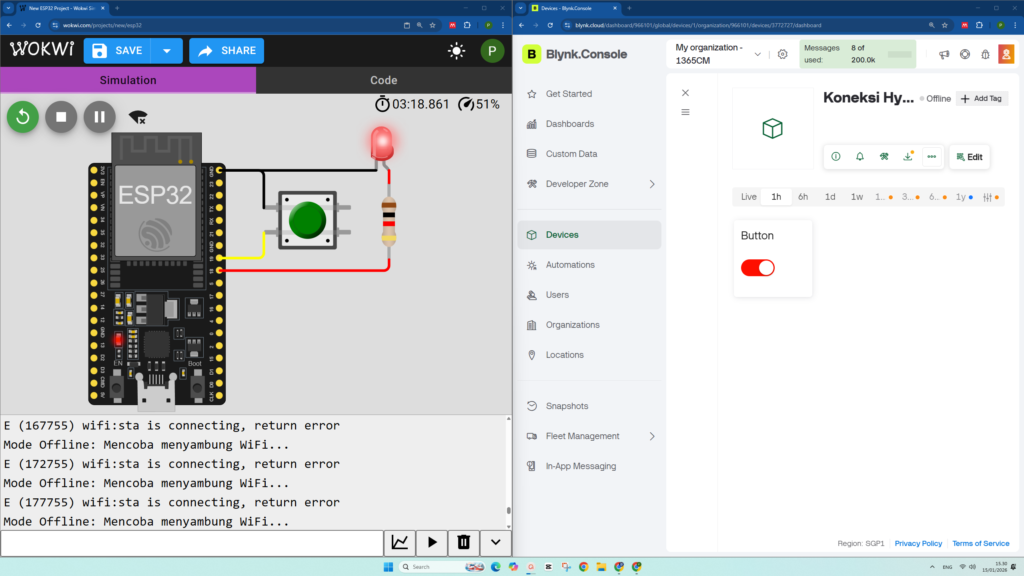The height and width of the screenshot is (576, 1024).
Task: Focus the serial monitor input field
Action: [x=192, y=543]
